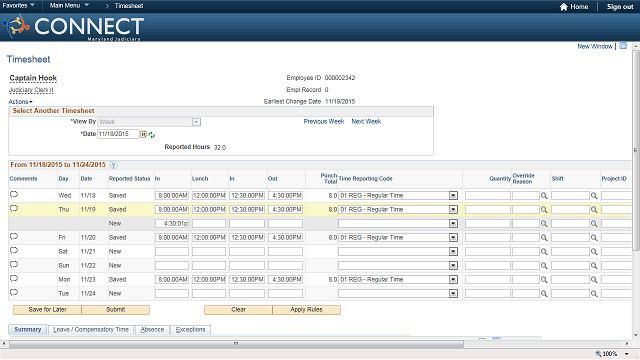Click the Submit button
This screenshot has height=360, width=640.
(x=116, y=310)
